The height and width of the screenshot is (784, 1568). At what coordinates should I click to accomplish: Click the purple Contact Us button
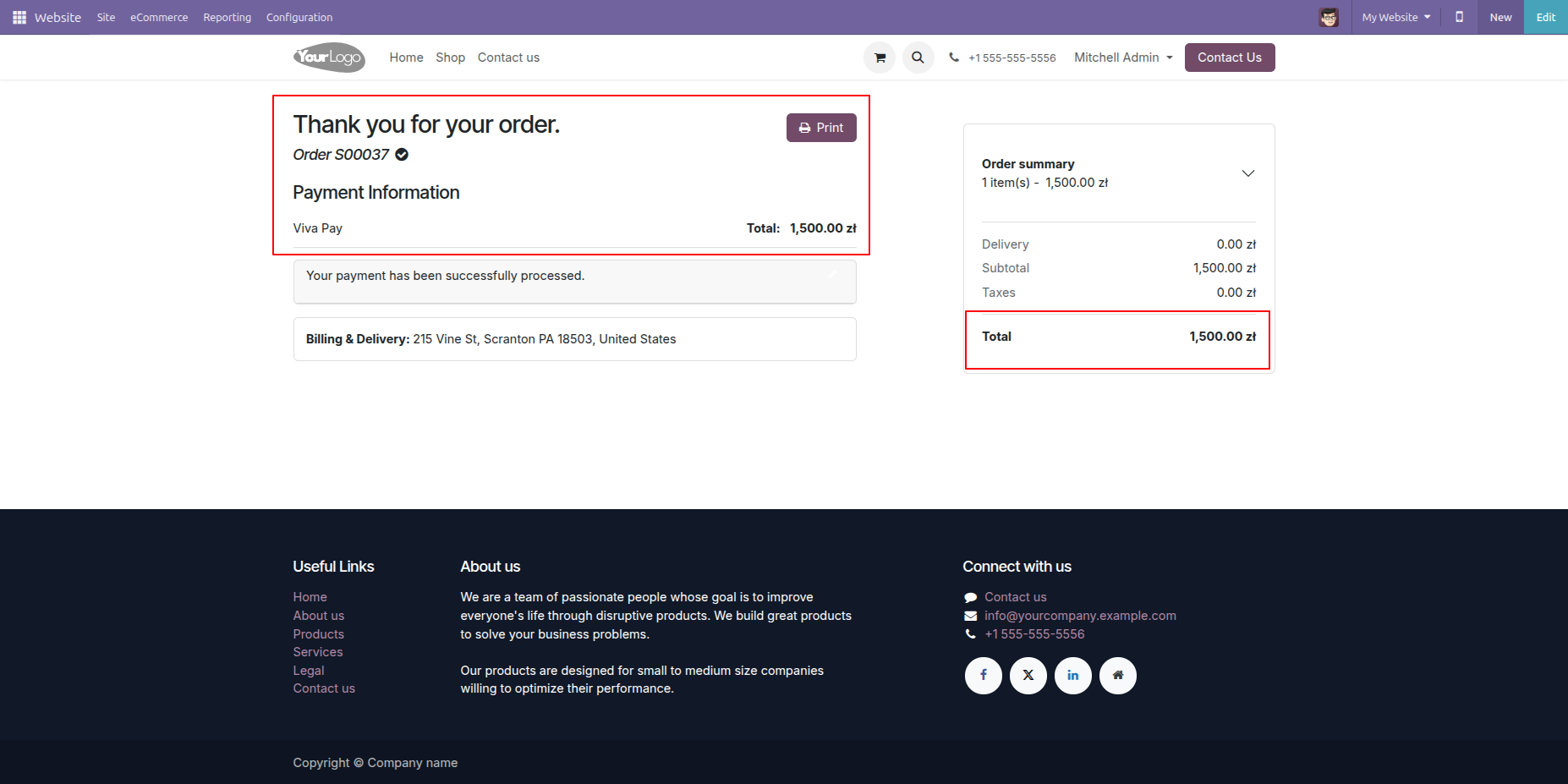click(1229, 58)
